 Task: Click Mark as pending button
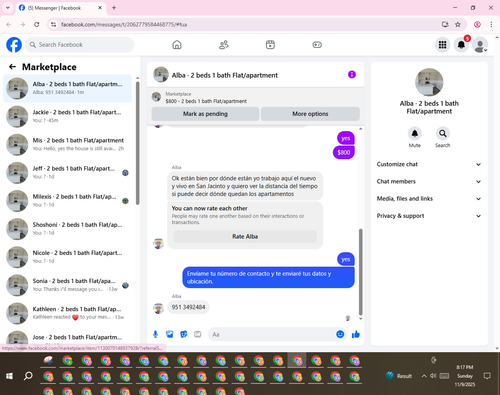click(205, 114)
